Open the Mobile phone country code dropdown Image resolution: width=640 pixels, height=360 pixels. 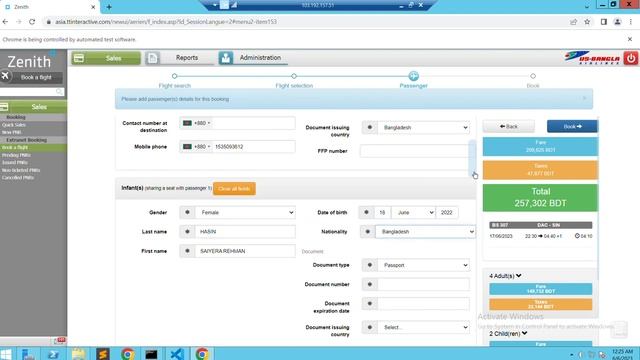coord(196,147)
